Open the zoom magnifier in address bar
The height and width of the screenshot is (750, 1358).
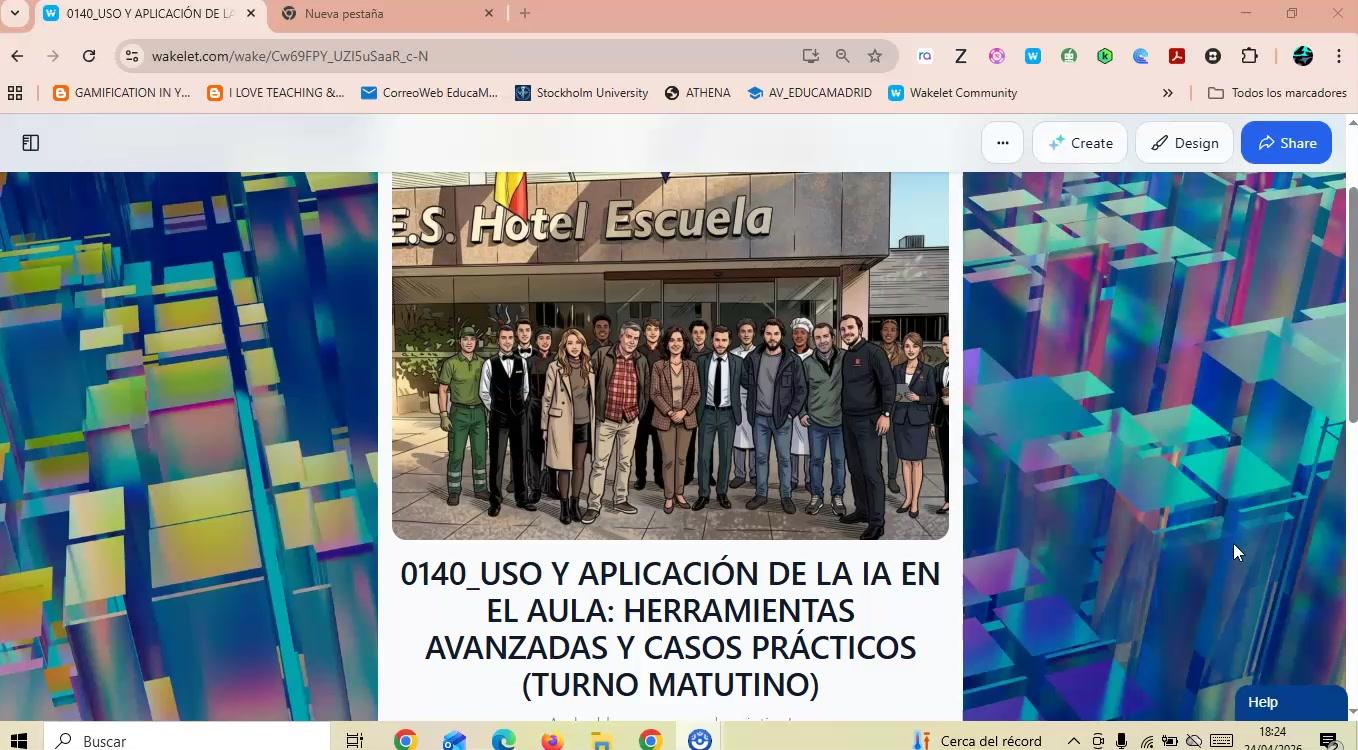[x=842, y=56]
